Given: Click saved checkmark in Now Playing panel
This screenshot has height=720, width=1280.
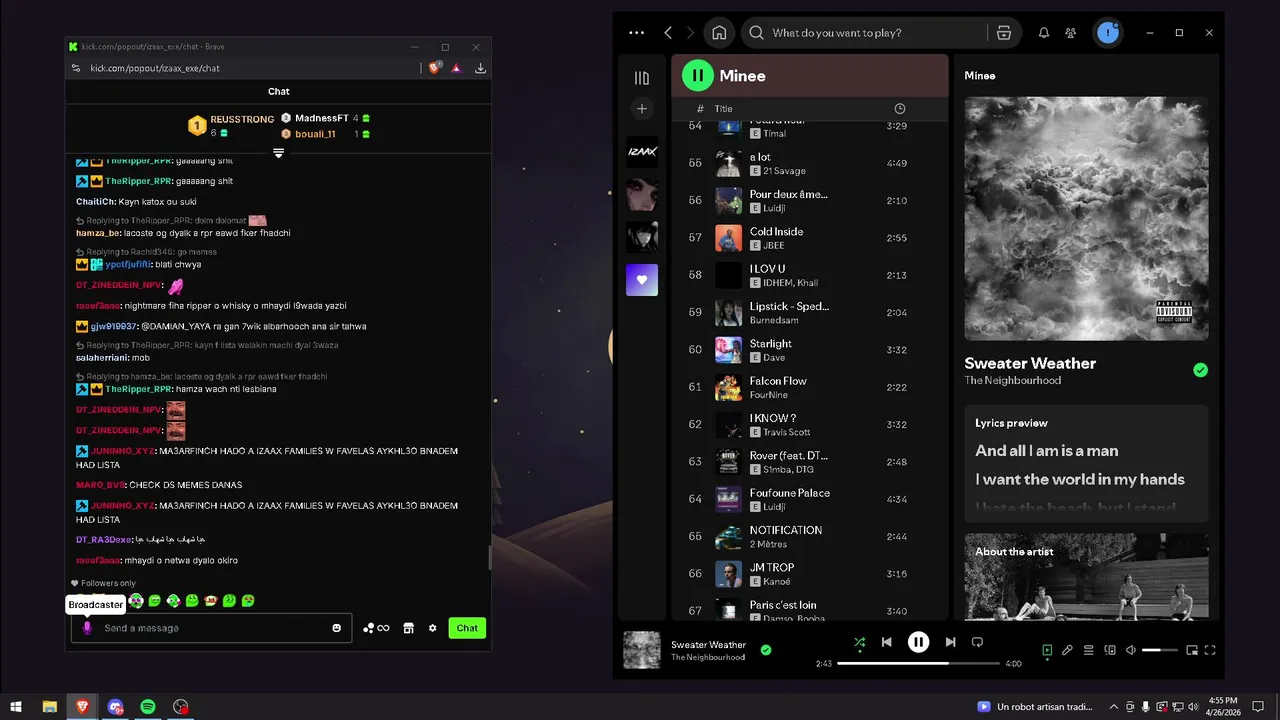Looking at the screenshot, I should click(x=1200, y=370).
